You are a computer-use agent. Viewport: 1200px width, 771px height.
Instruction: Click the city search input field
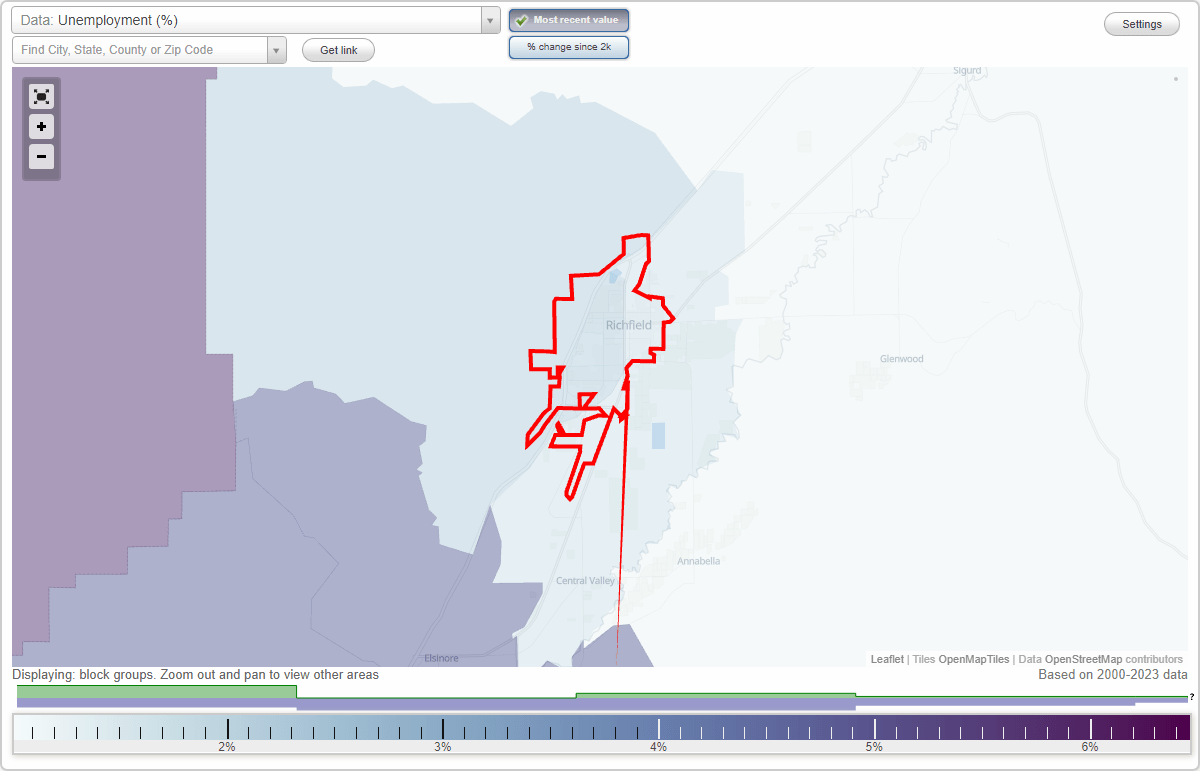[140, 49]
